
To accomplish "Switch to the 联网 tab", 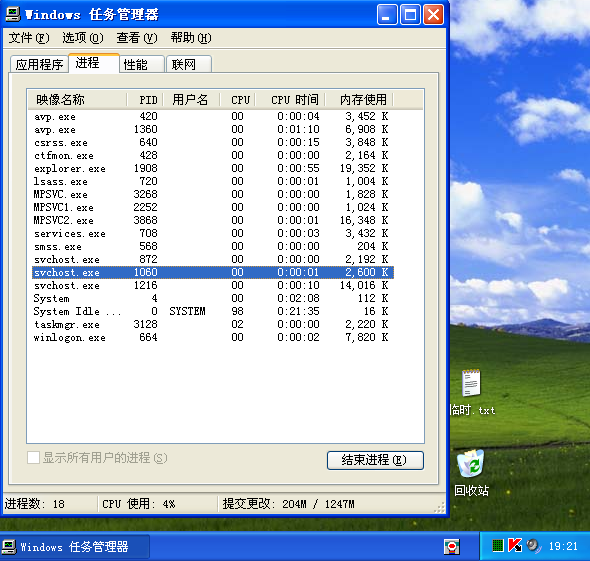I will 189,64.
